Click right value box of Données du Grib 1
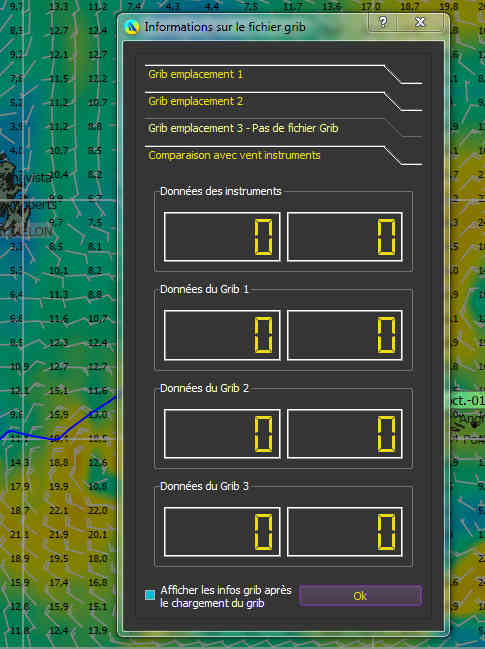 345,335
